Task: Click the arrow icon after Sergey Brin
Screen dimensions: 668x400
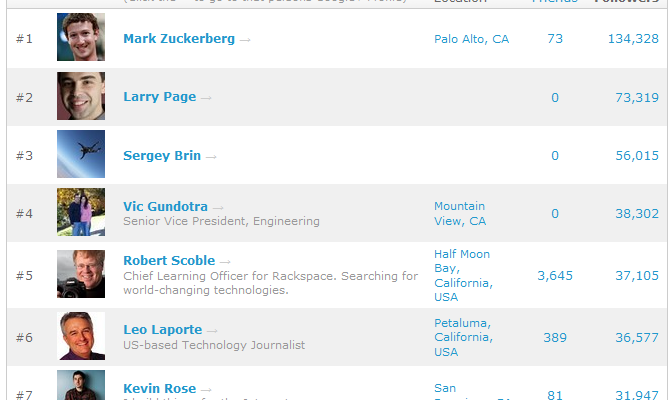Action: (x=211, y=156)
